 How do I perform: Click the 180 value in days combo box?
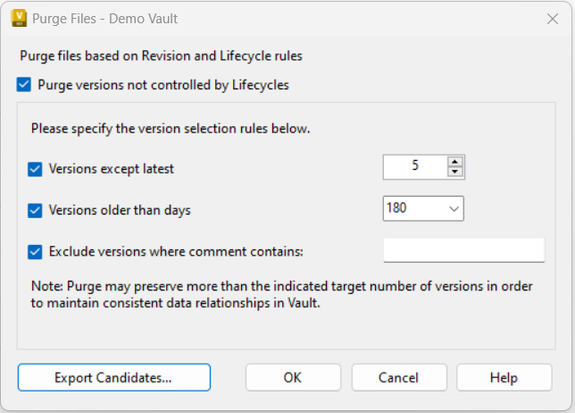coord(396,208)
